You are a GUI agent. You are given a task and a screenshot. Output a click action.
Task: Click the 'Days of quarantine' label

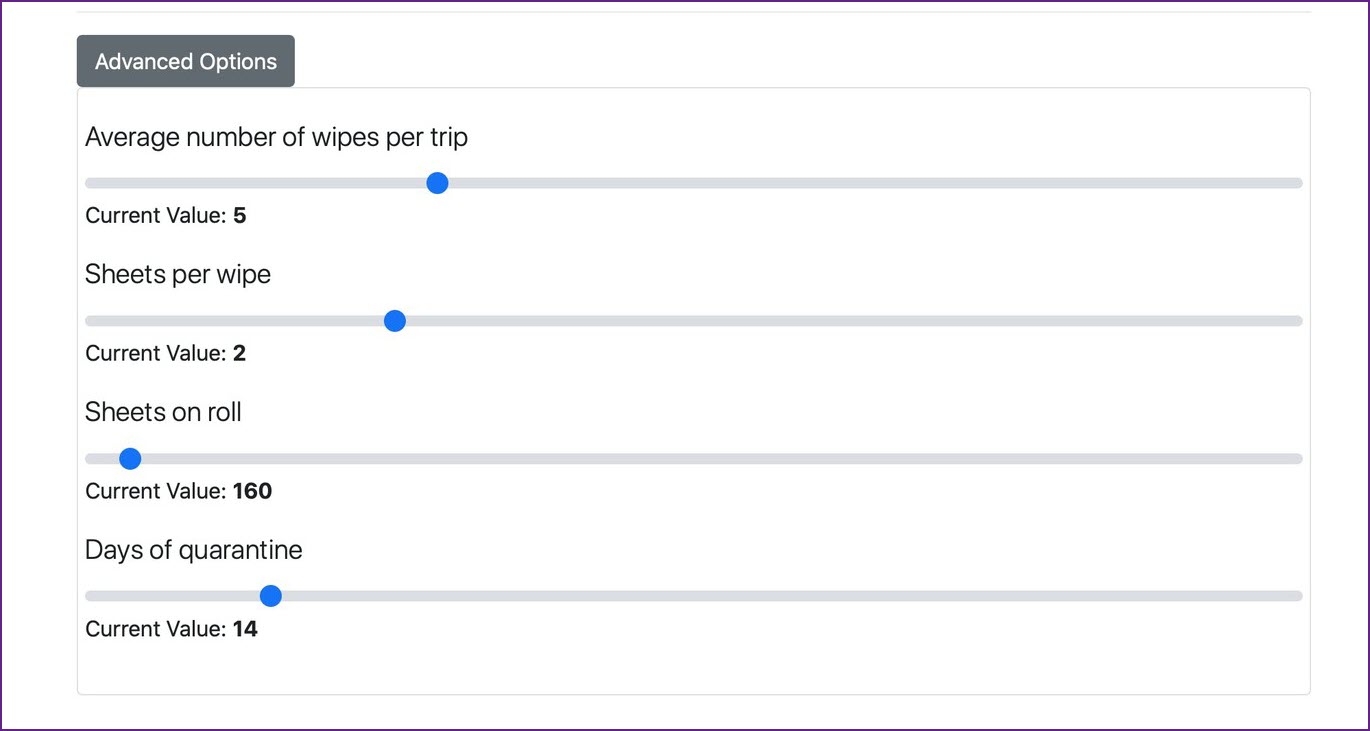pyautogui.click(x=193, y=550)
